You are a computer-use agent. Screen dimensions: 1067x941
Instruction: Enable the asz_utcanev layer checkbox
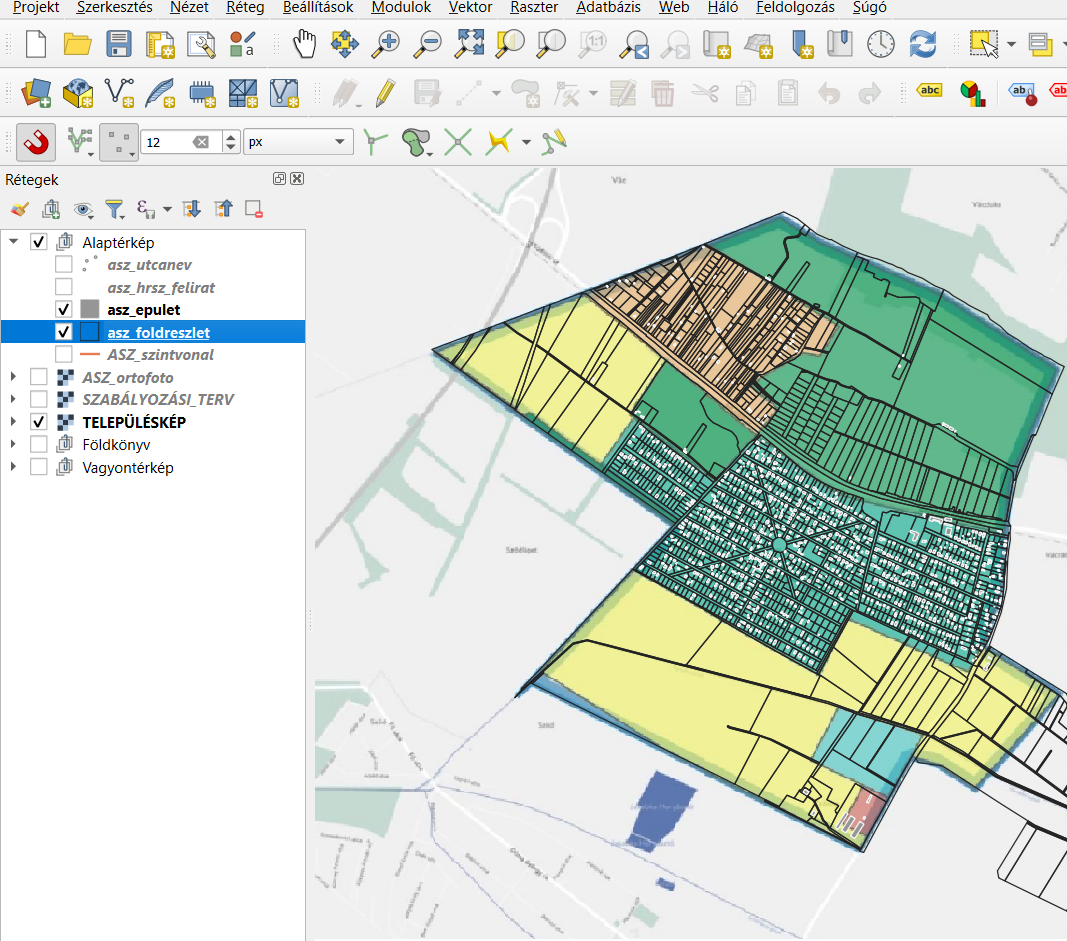(x=64, y=265)
